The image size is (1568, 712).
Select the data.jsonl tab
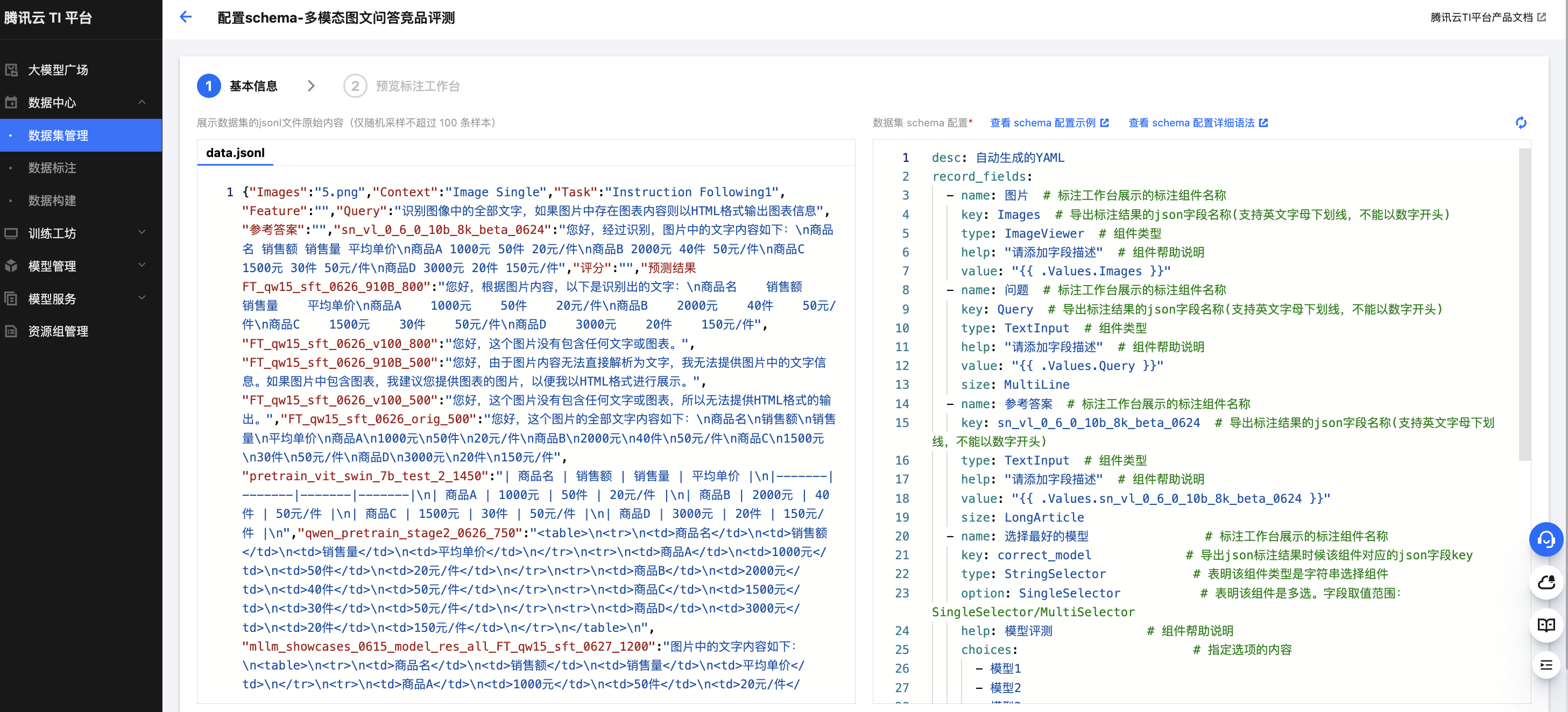click(x=236, y=153)
